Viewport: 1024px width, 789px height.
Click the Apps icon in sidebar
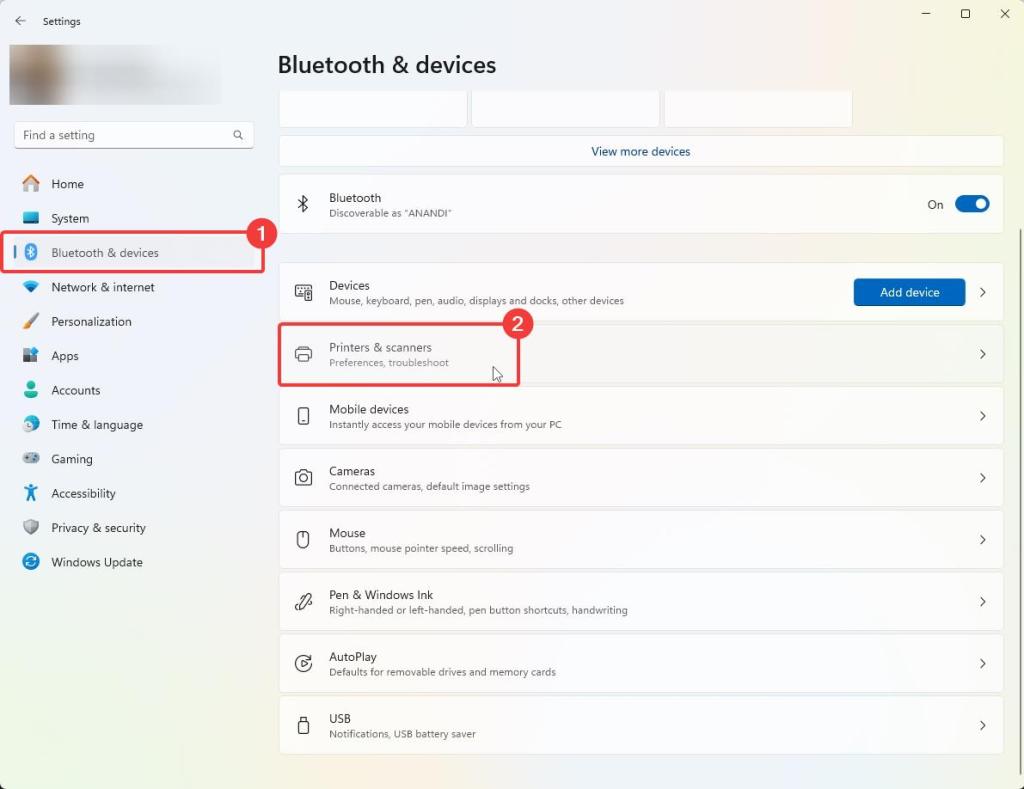pyautogui.click(x=31, y=355)
